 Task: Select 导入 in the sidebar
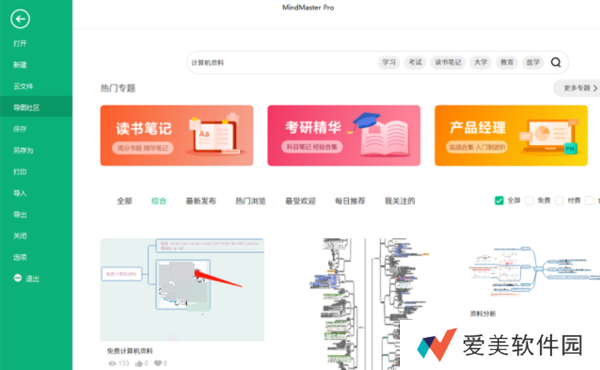(x=20, y=193)
